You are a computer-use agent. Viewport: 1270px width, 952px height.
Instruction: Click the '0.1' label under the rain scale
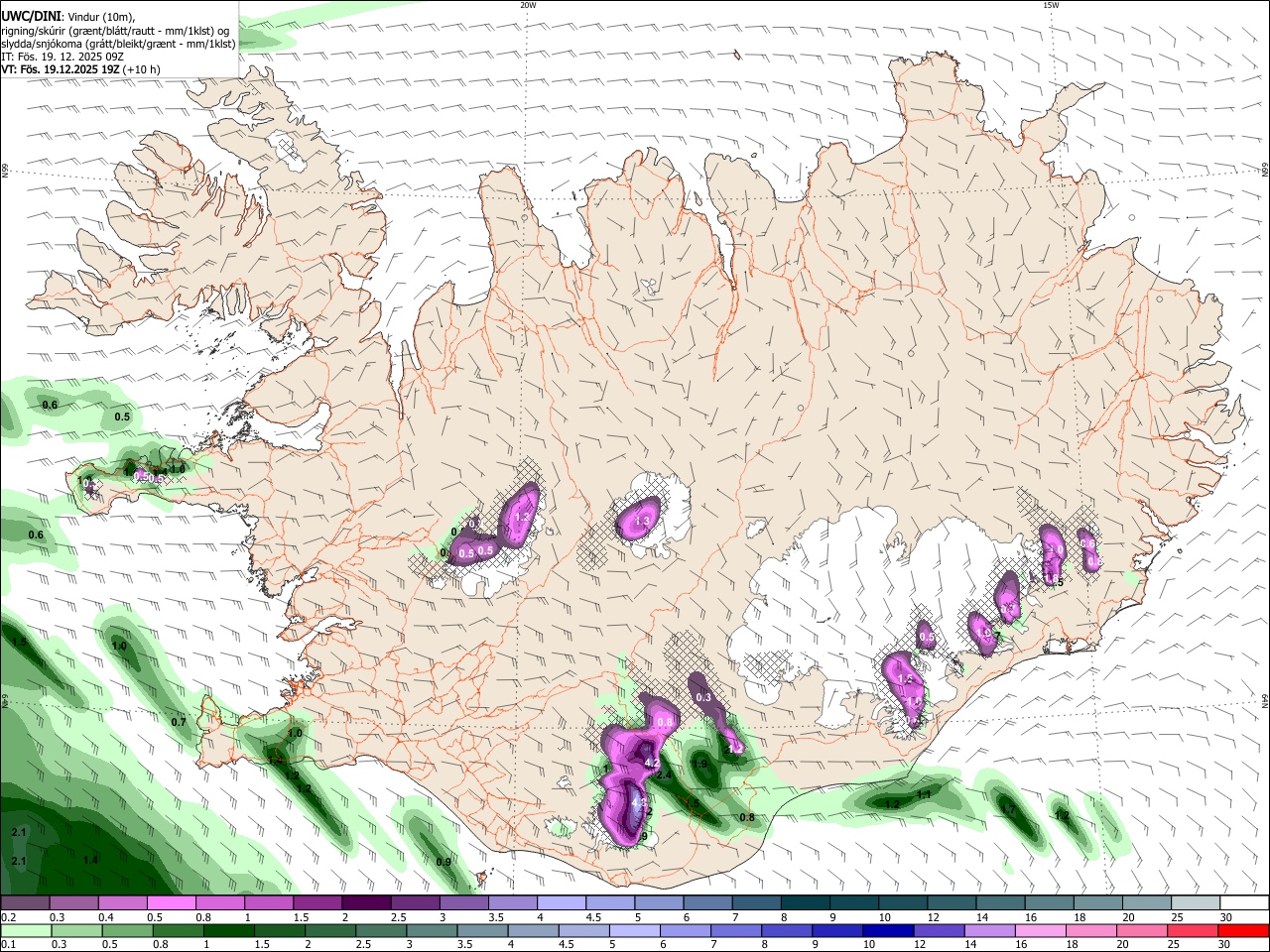(7, 945)
